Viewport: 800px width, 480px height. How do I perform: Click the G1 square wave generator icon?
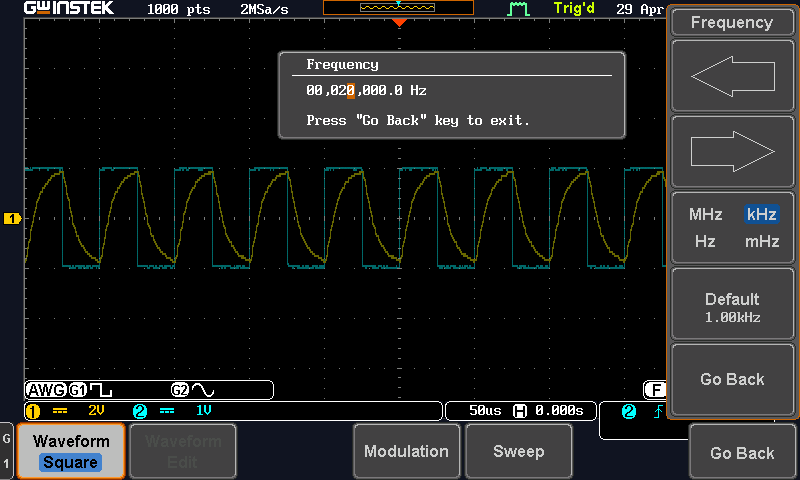[89, 390]
